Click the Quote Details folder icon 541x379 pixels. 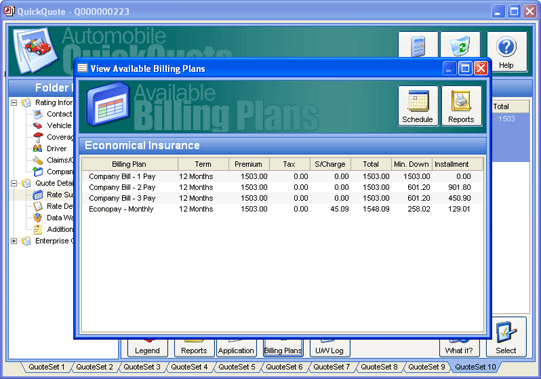point(26,183)
